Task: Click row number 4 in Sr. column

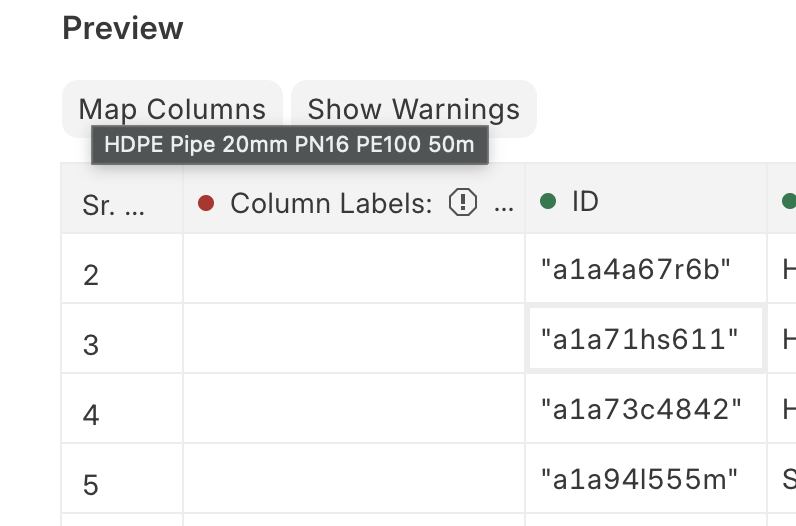Action: click(92, 414)
